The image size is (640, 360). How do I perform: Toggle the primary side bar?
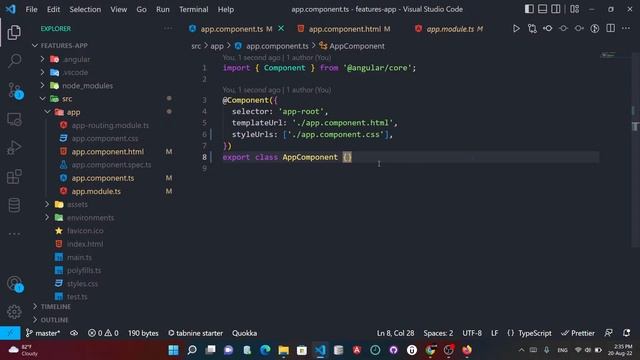[529, 9]
